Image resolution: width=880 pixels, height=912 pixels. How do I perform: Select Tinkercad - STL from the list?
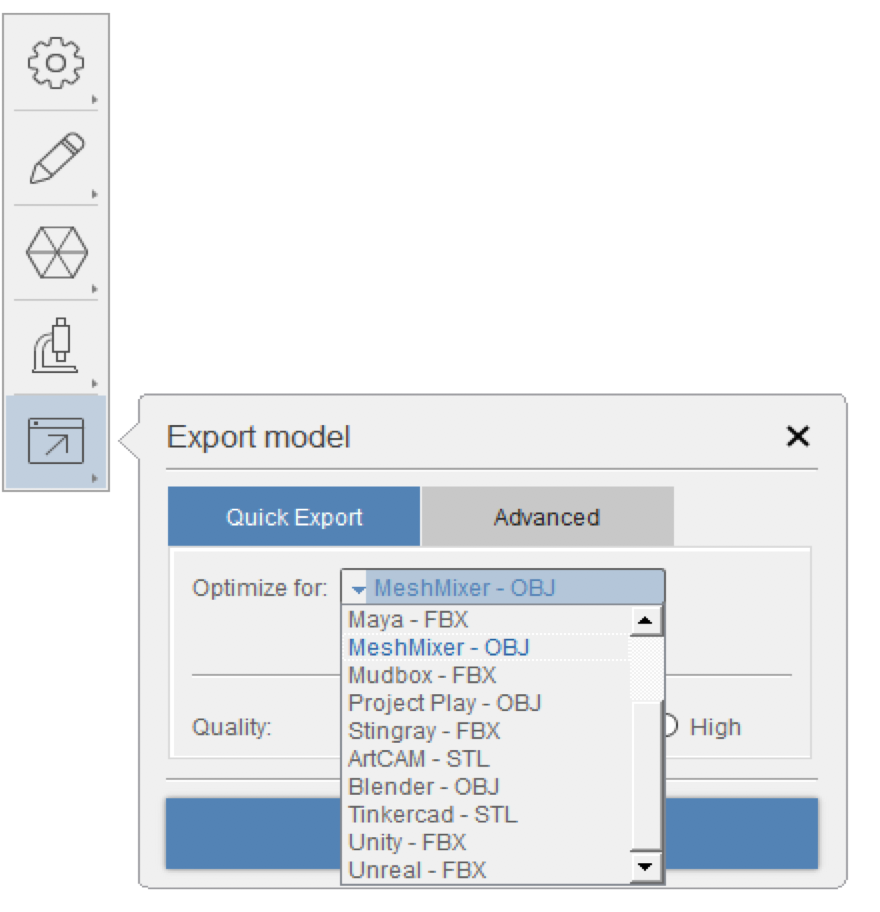pyautogui.click(x=430, y=814)
